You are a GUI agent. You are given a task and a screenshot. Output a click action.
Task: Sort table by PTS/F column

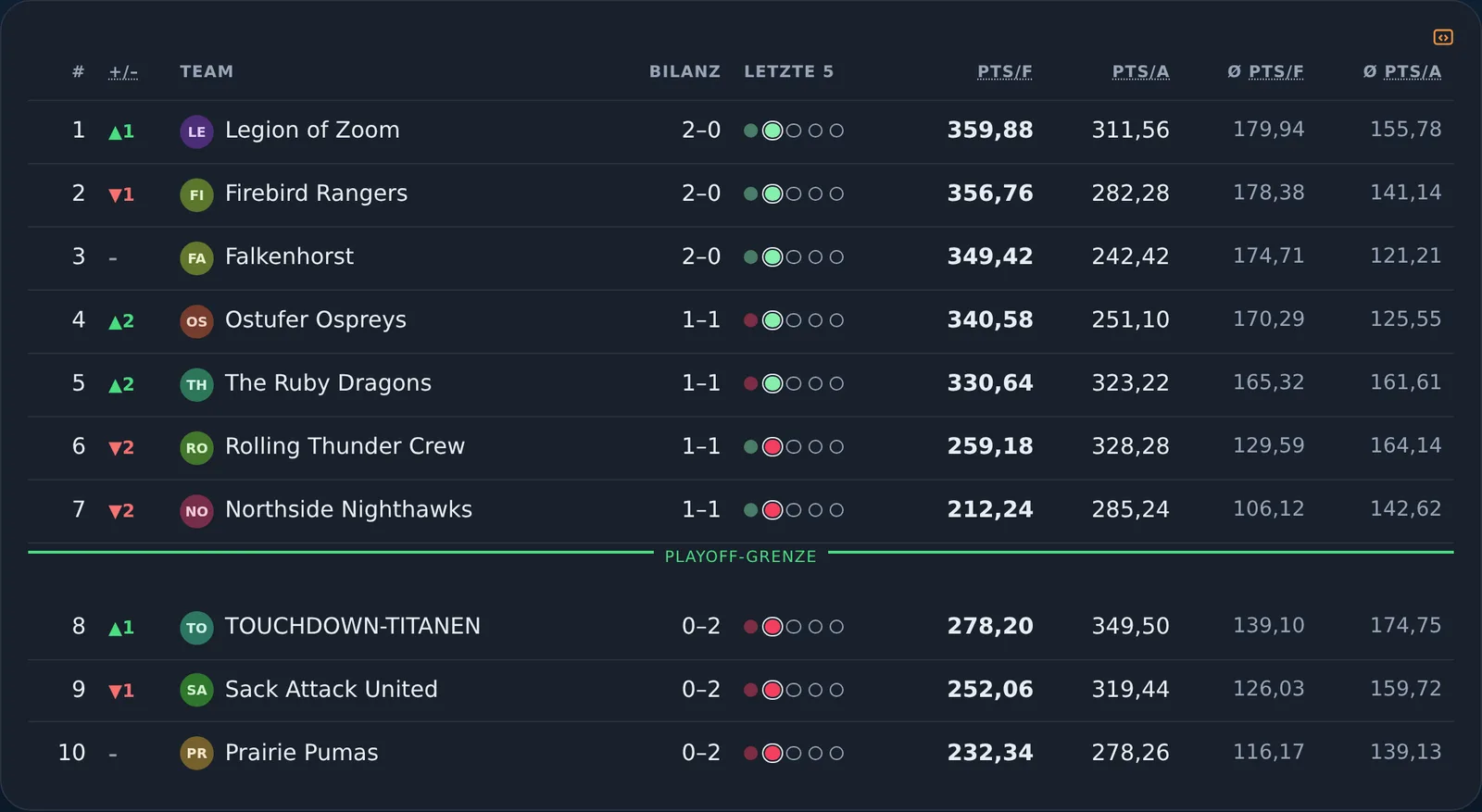click(1004, 71)
